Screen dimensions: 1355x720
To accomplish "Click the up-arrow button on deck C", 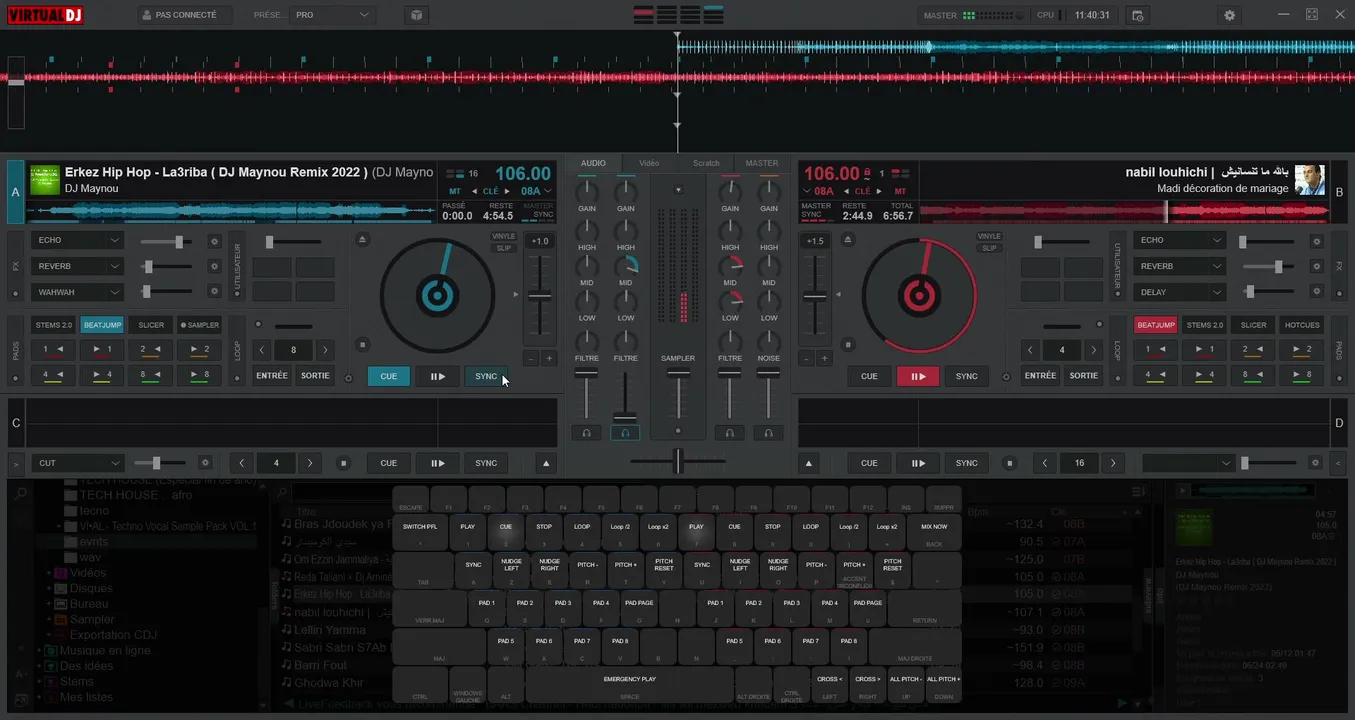I will click(x=546, y=463).
